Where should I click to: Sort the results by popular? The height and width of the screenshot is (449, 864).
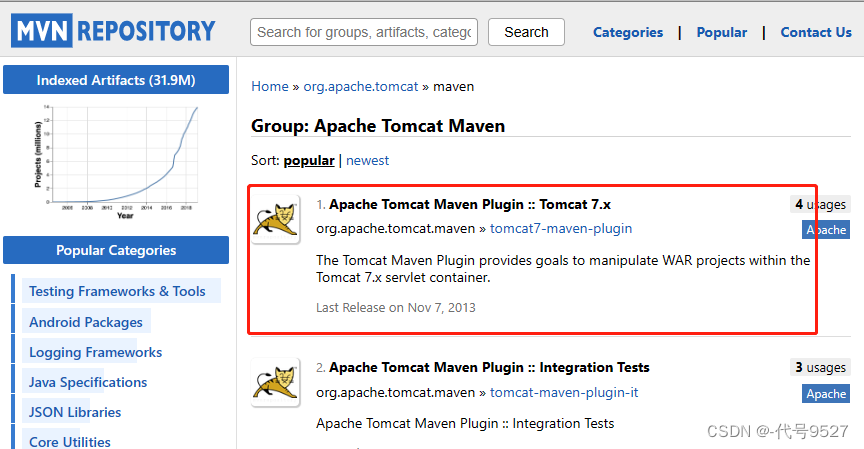point(308,160)
